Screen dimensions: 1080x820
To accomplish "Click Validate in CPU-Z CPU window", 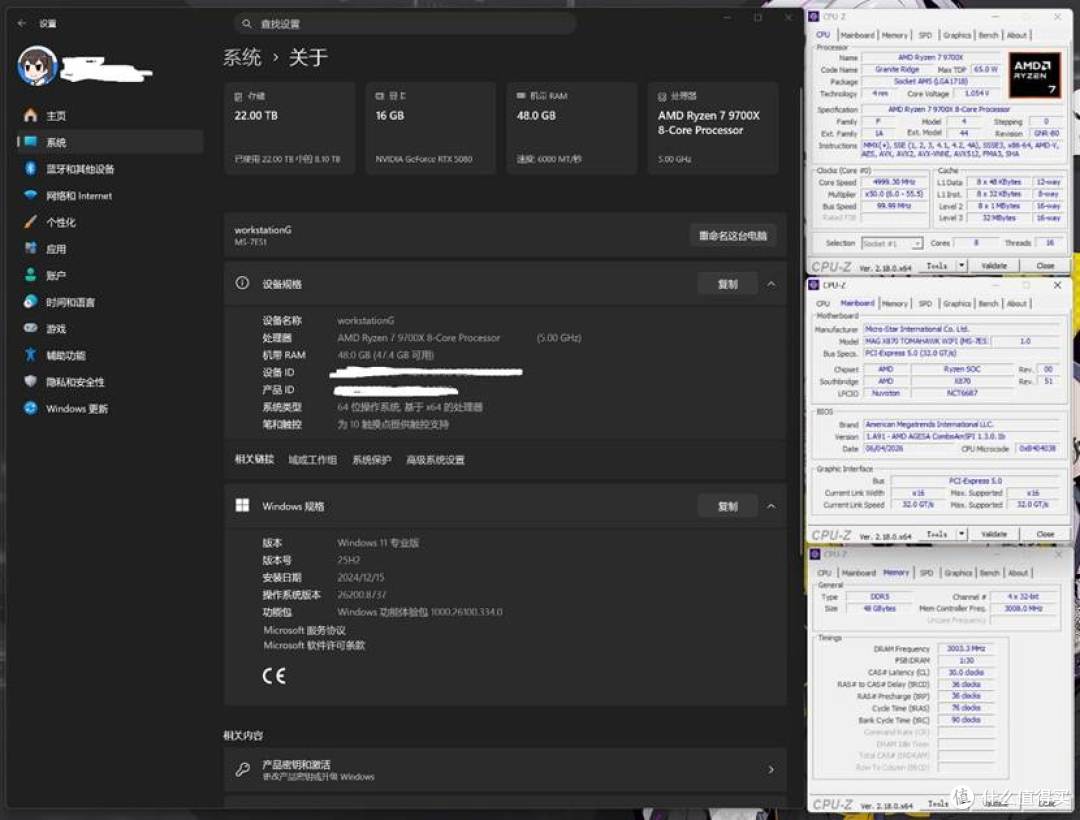I will 993,266.
